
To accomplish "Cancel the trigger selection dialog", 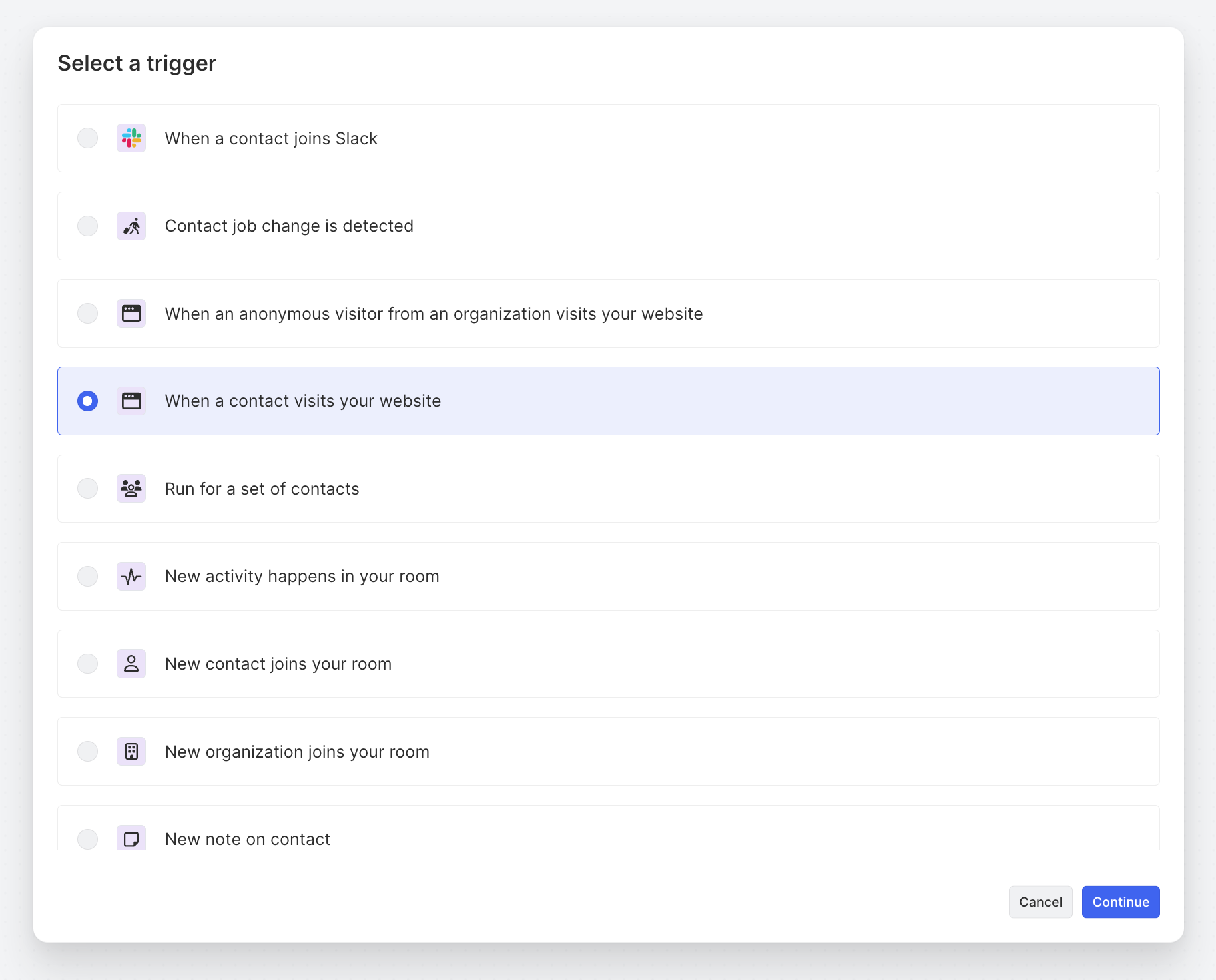I will tap(1040, 902).
